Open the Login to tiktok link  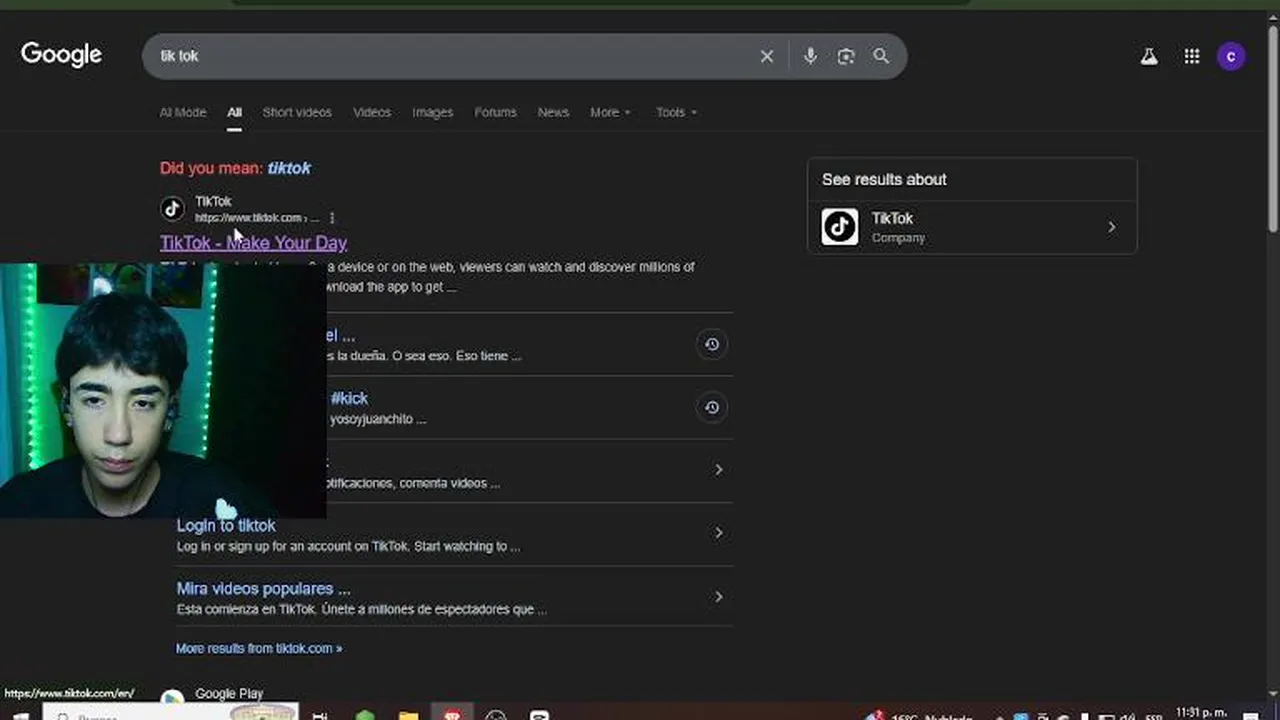click(226, 525)
